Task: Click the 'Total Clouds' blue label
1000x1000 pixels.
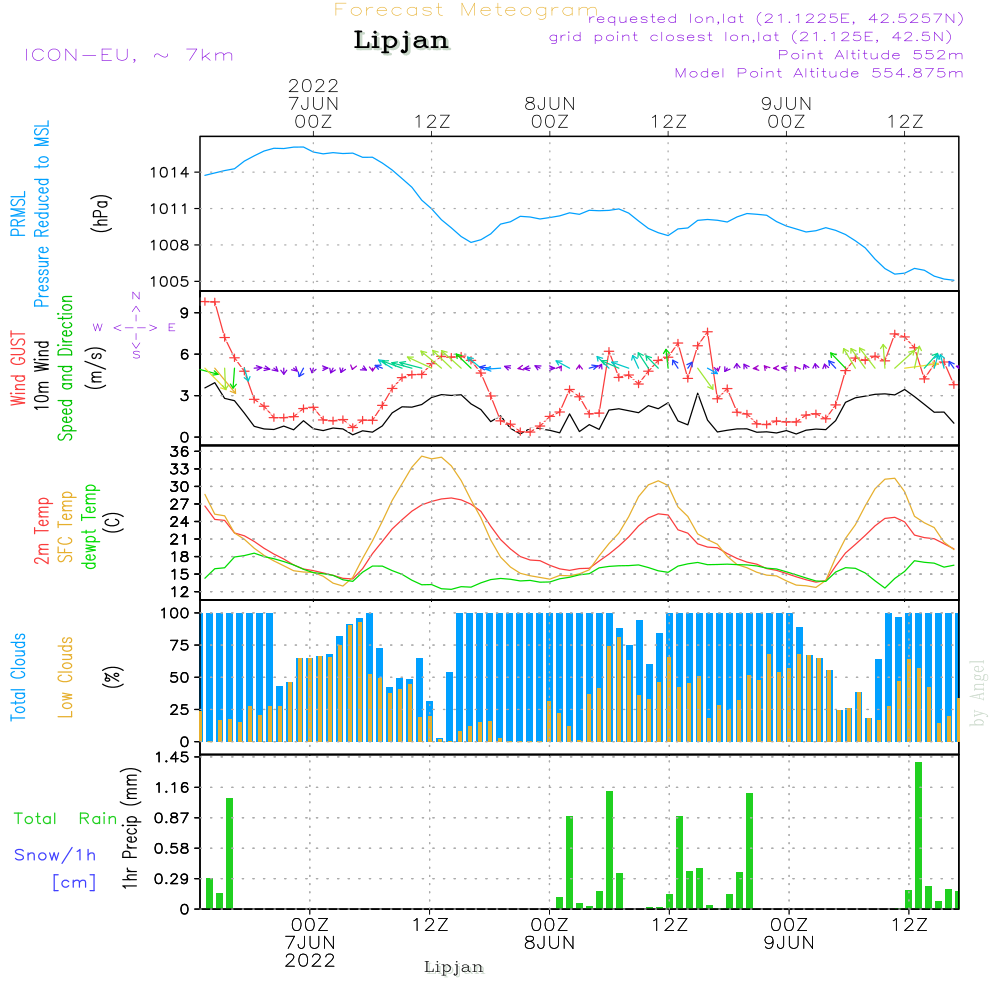Action: pos(18,677)
